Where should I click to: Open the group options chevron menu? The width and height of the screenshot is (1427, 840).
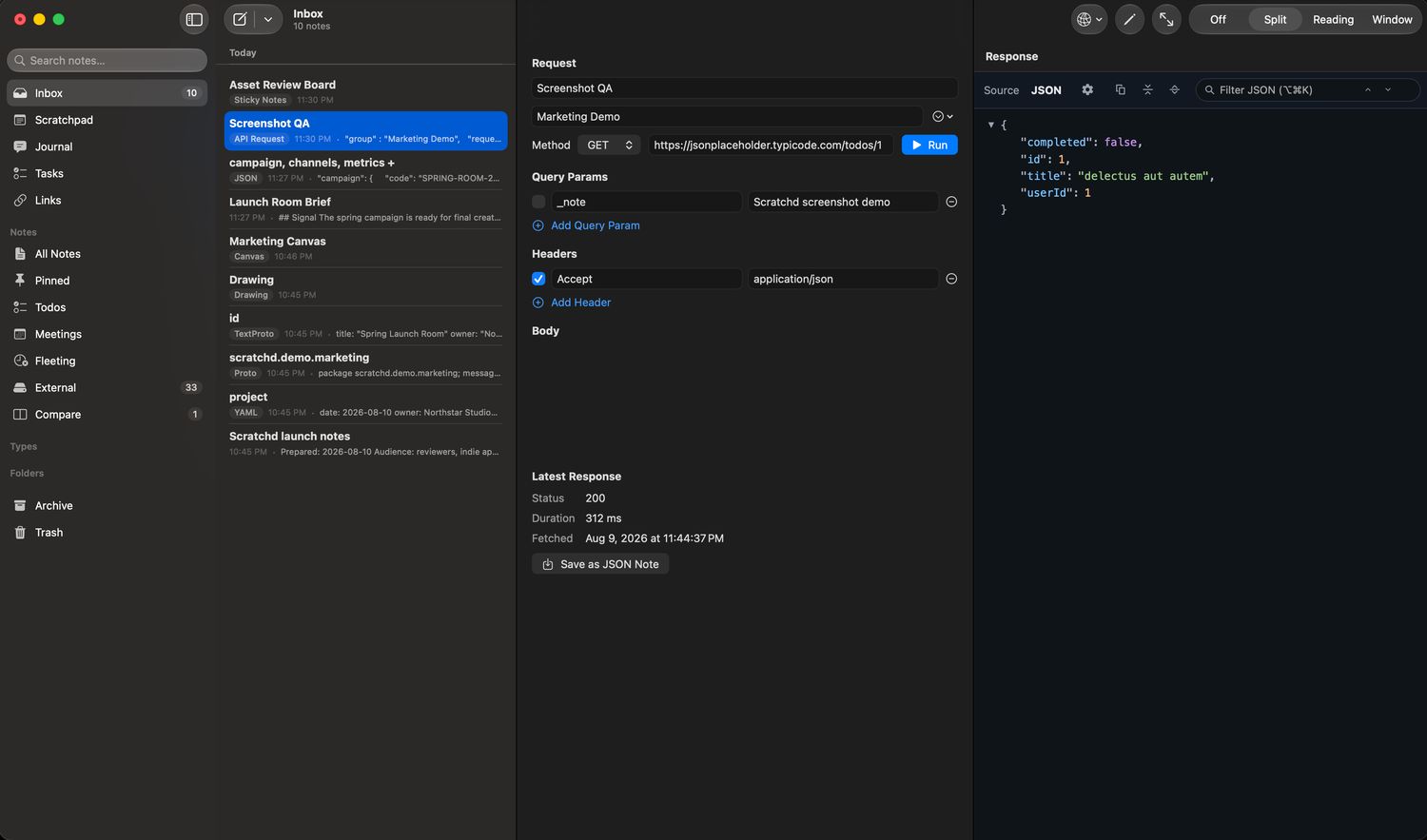(943, 116)
